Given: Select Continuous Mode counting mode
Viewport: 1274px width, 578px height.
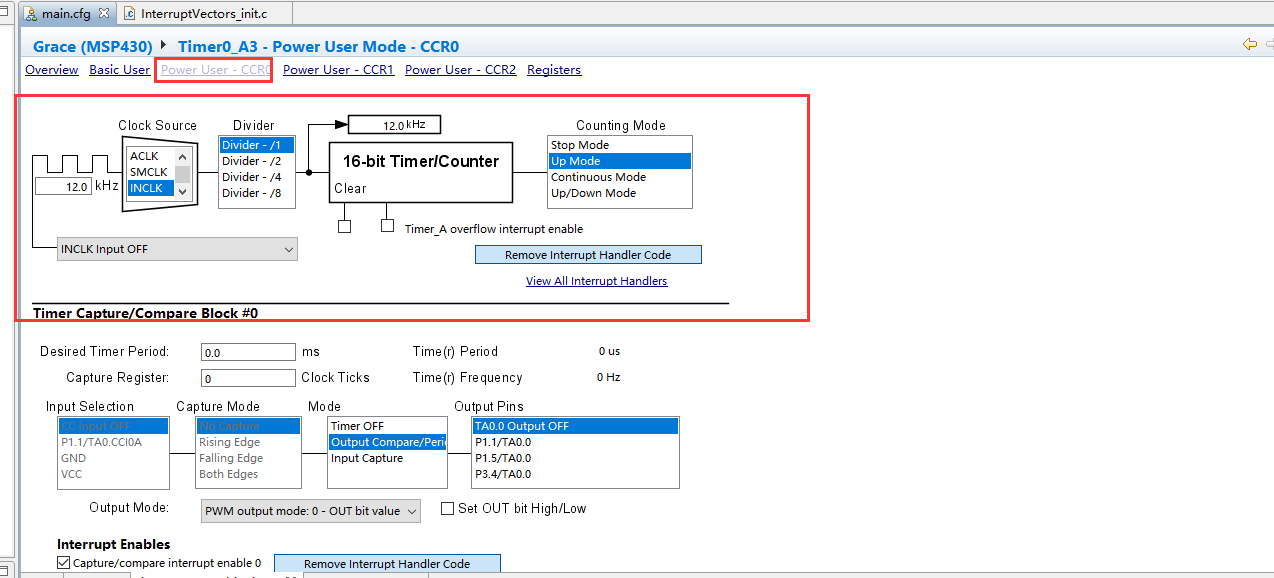Looking at the screenshot, I should (620, 177).
